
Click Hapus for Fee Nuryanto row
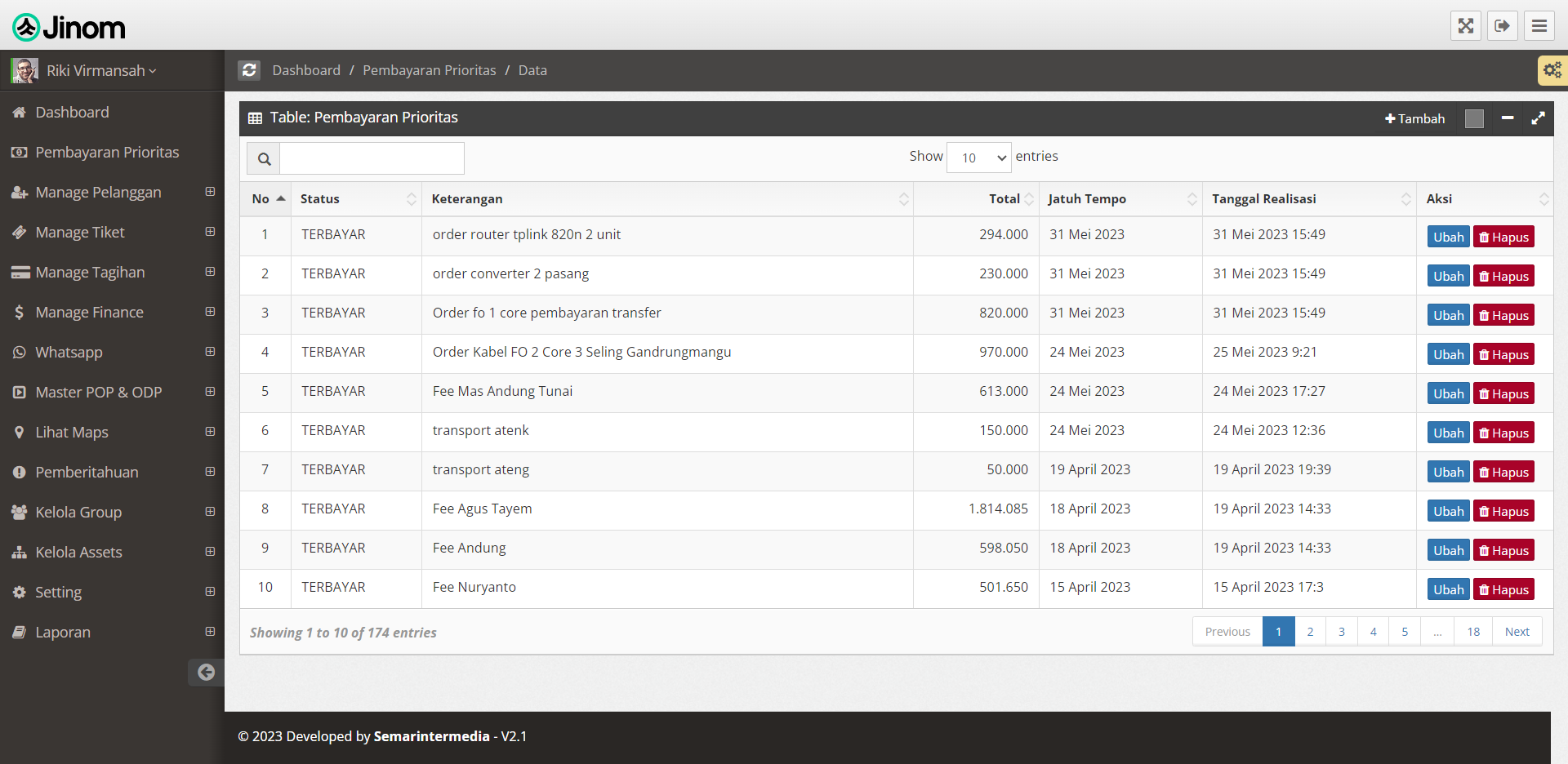pyautogui.click(x=1503, y=589)
